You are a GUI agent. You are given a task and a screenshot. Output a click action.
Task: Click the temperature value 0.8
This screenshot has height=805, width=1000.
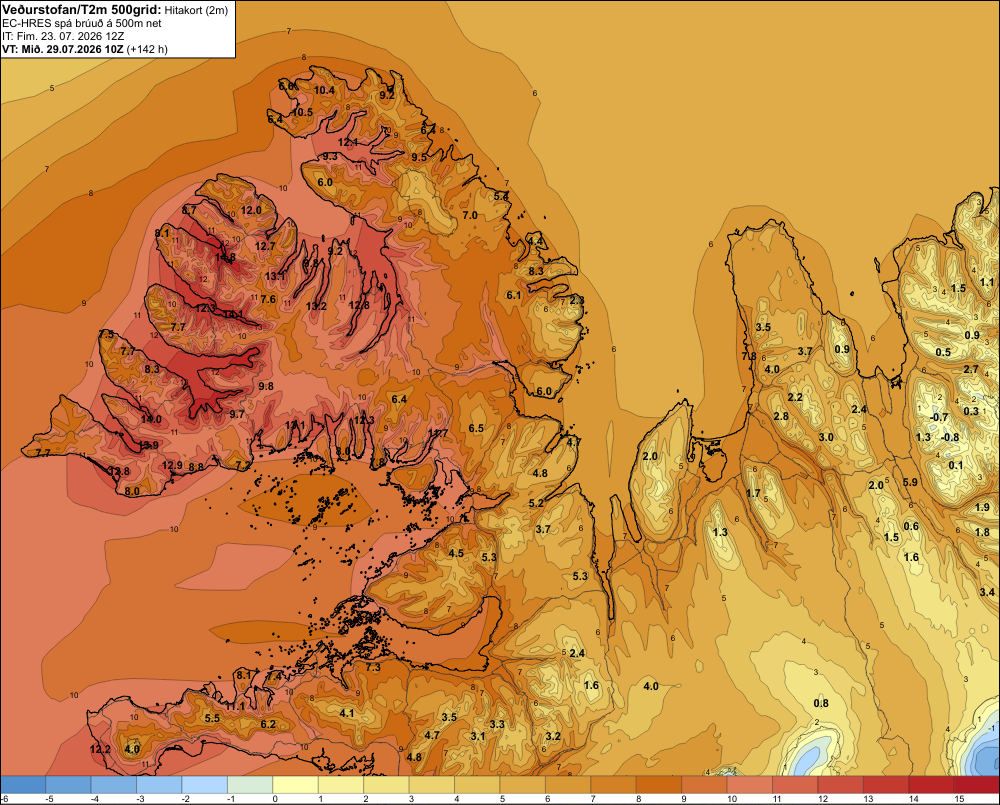click(x=821, y=703)
